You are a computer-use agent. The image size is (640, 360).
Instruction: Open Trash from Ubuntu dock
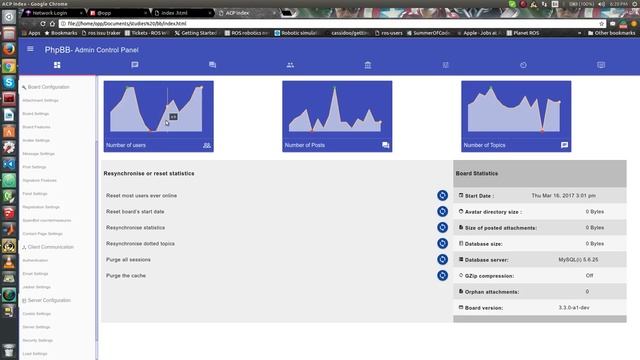pyautogui.click(x=9, y=351)
